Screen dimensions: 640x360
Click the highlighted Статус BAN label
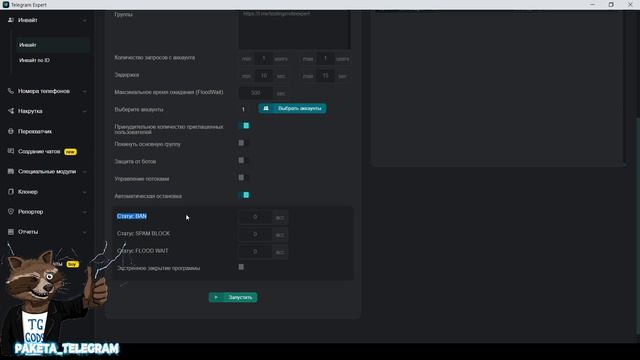132,216
